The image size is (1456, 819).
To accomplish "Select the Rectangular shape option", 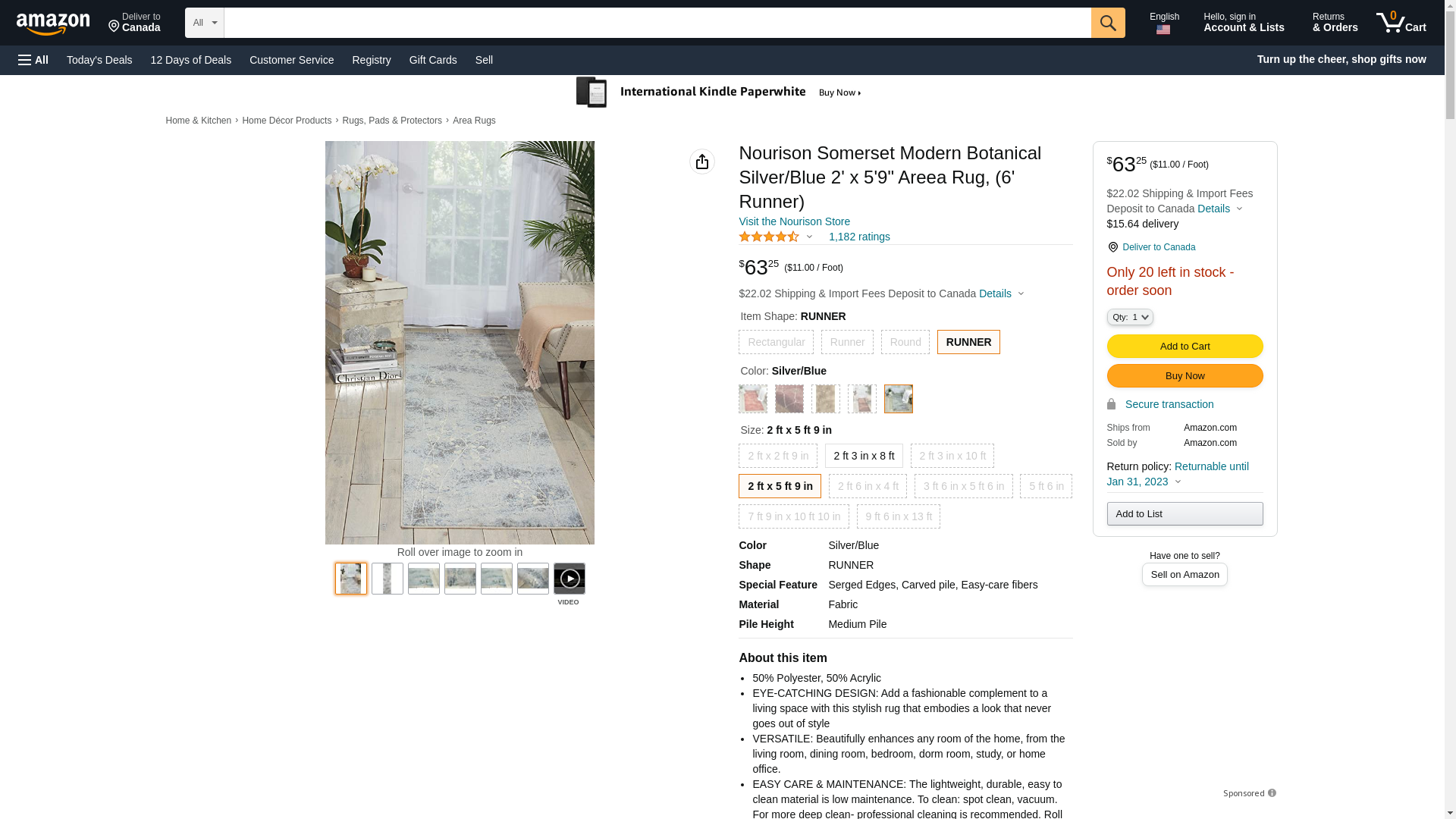I will click(x=776, y=342).
